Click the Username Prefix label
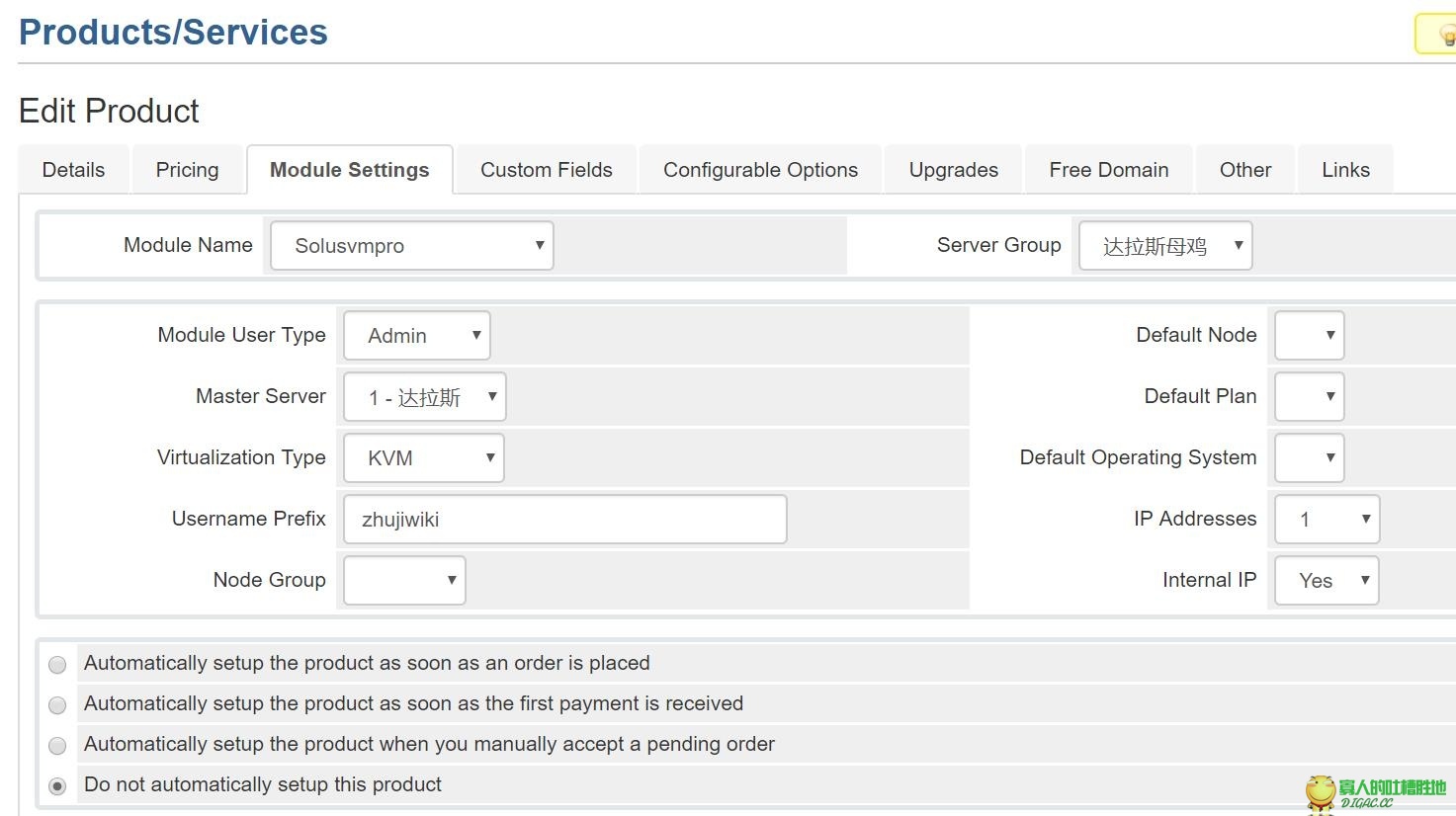Image resolution: width=1456 pixels, height=816 pixels. pyautogui.click(x=248, y=519)
